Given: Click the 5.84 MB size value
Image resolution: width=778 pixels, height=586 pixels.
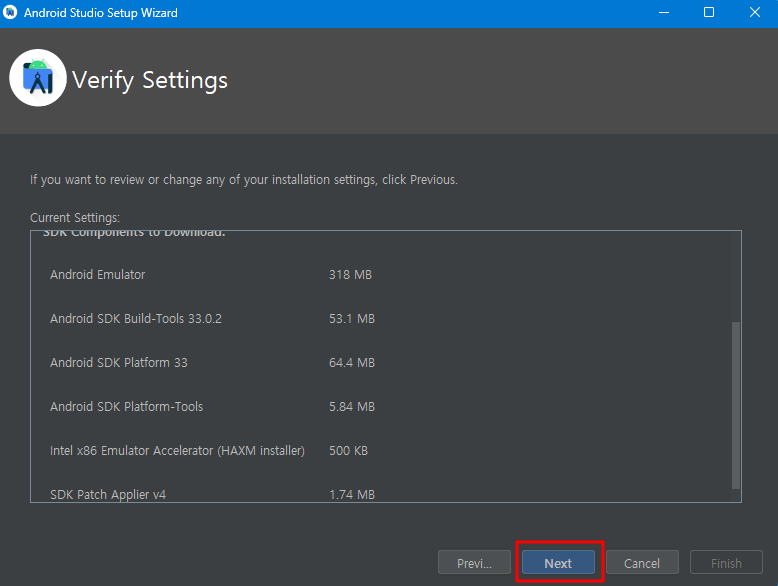Looking at the screenshot, I should tap(352, 407).
